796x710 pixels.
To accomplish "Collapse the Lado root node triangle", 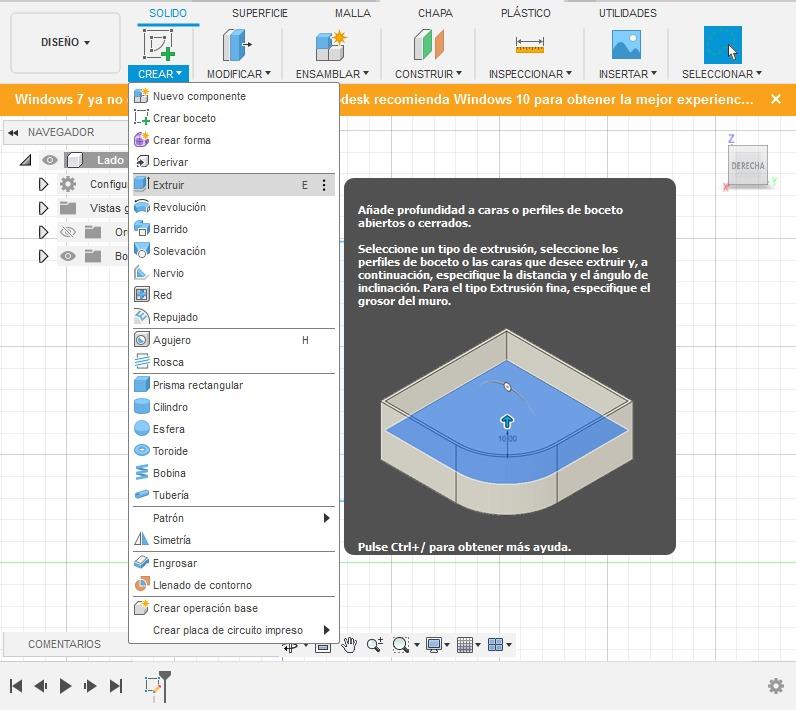I will pyautogui.click(x=25, y=160).
